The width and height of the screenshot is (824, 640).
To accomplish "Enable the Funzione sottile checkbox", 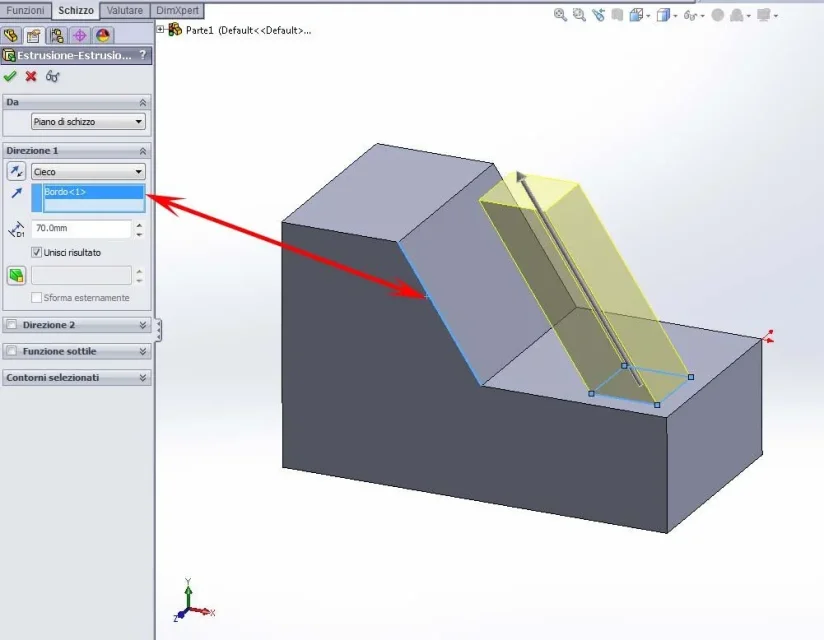I will (x=12, y=351).
